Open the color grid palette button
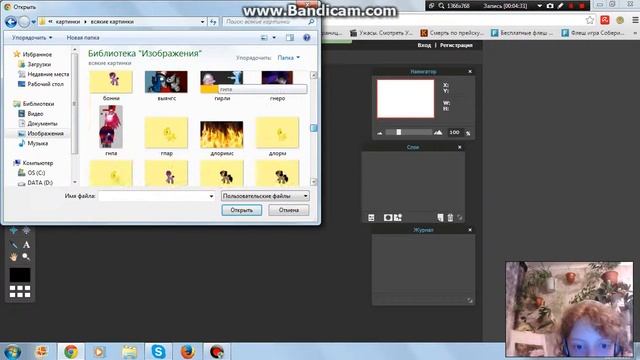The height and width of the screenshot is (360, 640). point(20,291)
